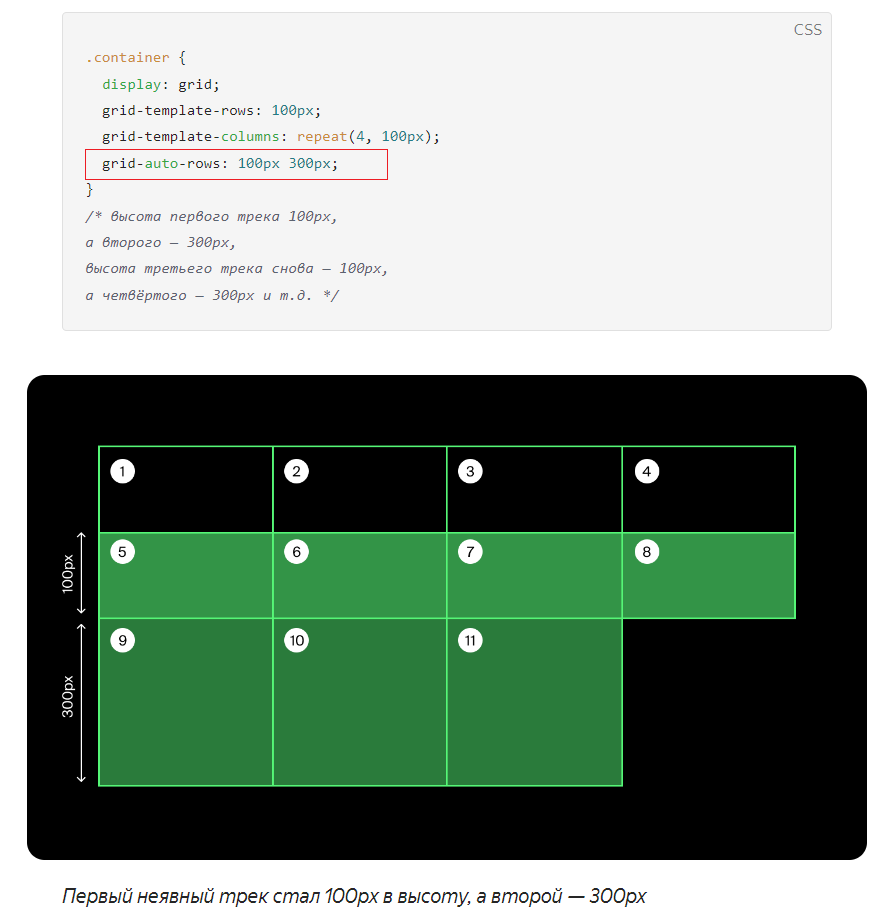Click the italic caption below the diagram
896x914 pixels.
coord(354,896)
